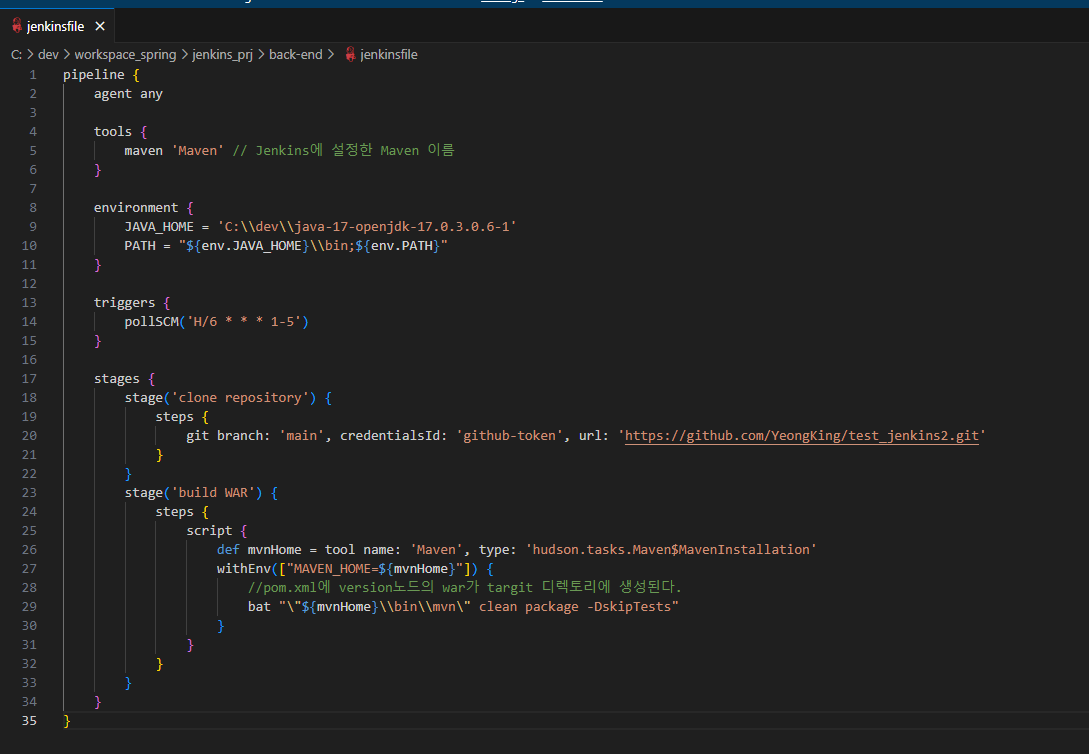Click the 'github-token' string

coord(510,435)
